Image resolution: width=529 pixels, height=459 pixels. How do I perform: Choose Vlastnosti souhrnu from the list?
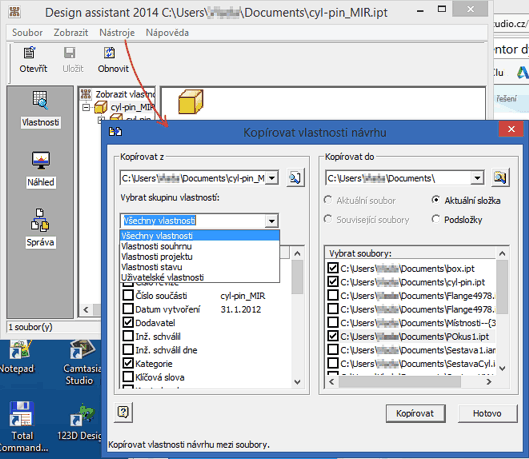pyautogui.click(x=200, y=246)
